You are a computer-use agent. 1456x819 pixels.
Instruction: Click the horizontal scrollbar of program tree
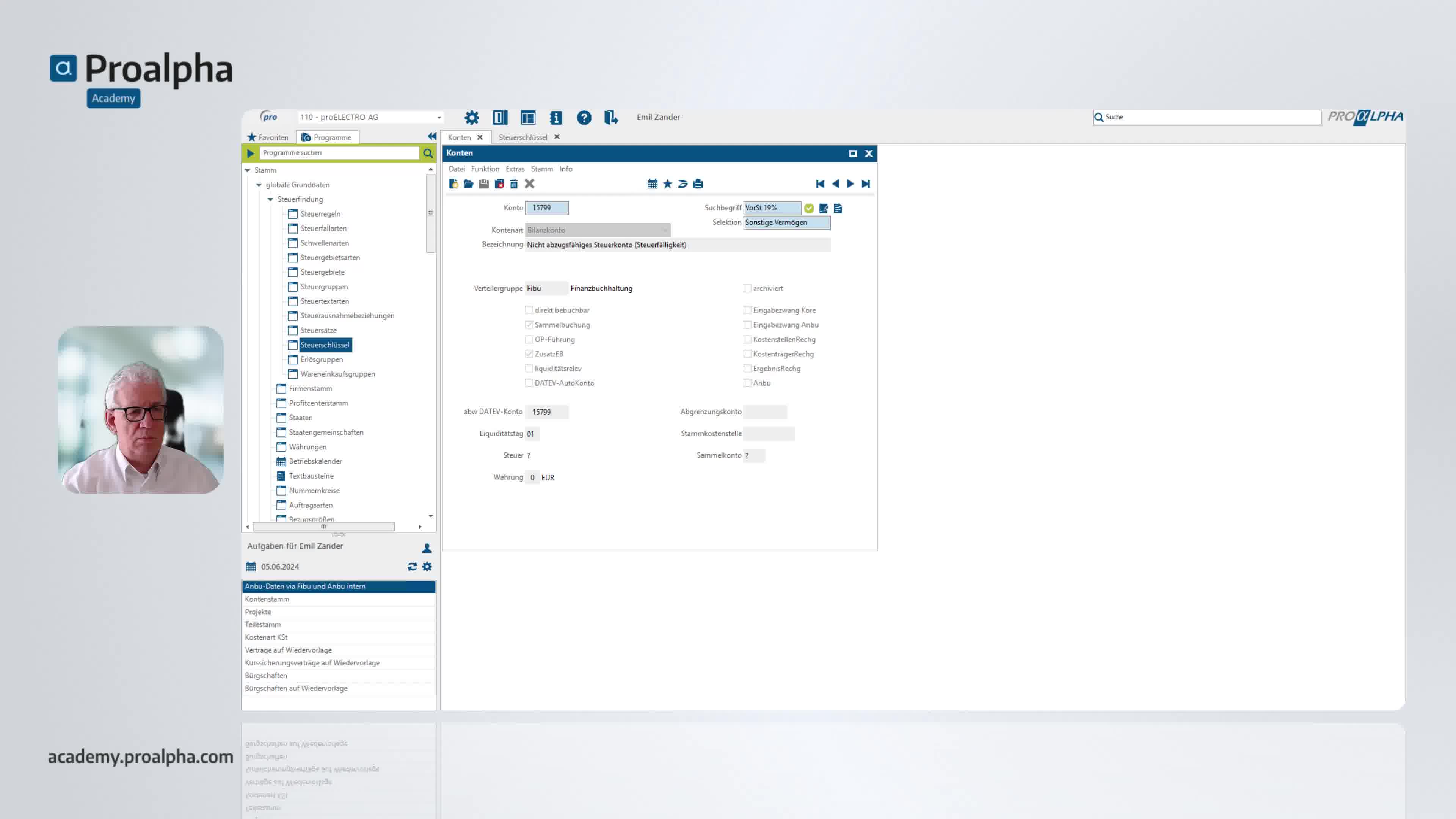pyautogui.click(x=323, y=526)
